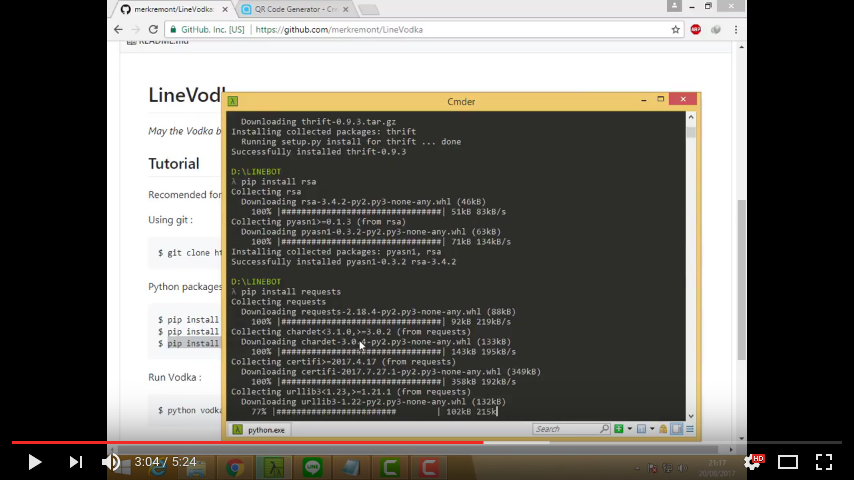Open the green Camtasia taskbar icon
854x480 pixels.
(390, 467)
